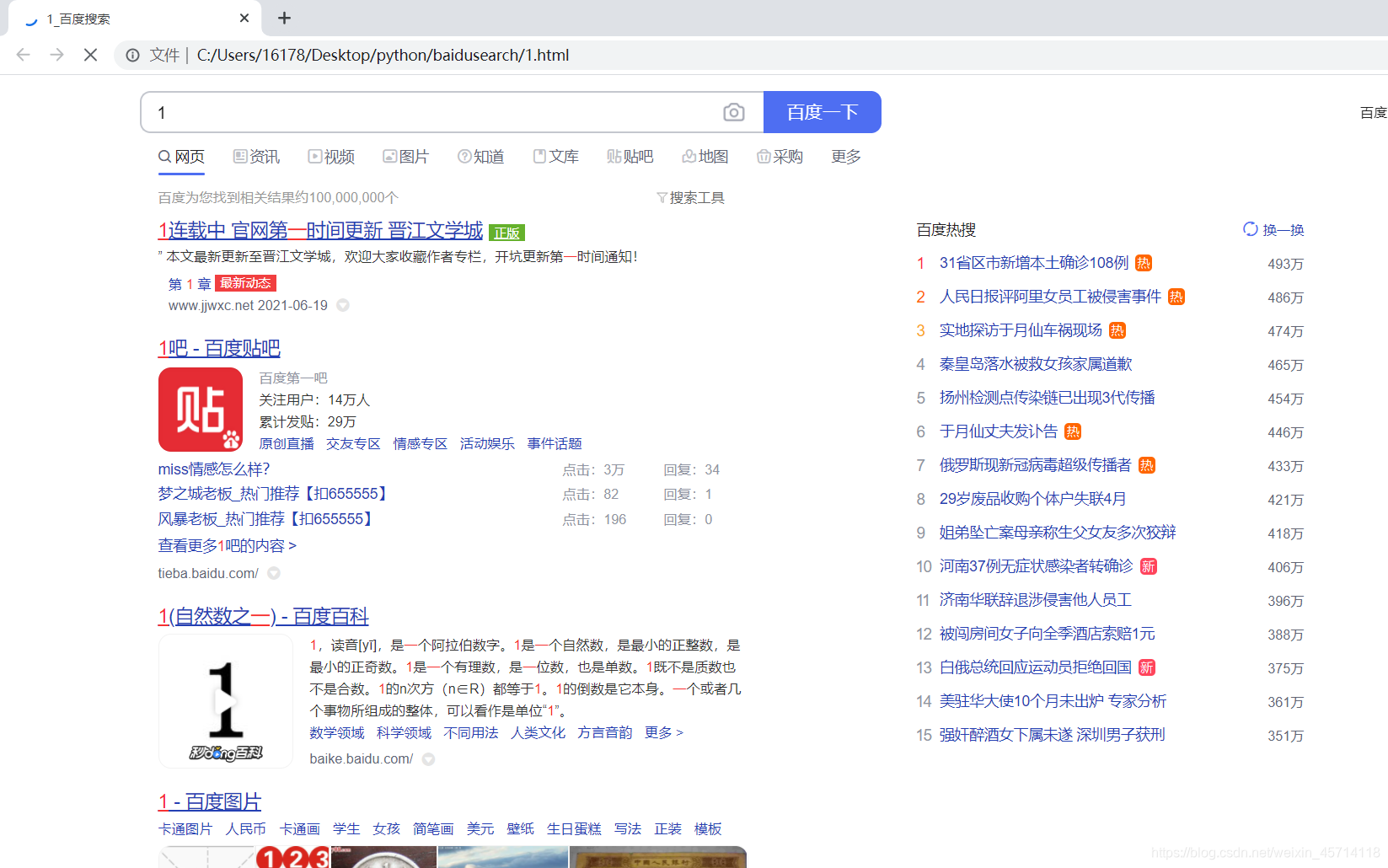Close the 1_百度搜索 browser tab
The image size is (1388, 868).
point(244,18)
